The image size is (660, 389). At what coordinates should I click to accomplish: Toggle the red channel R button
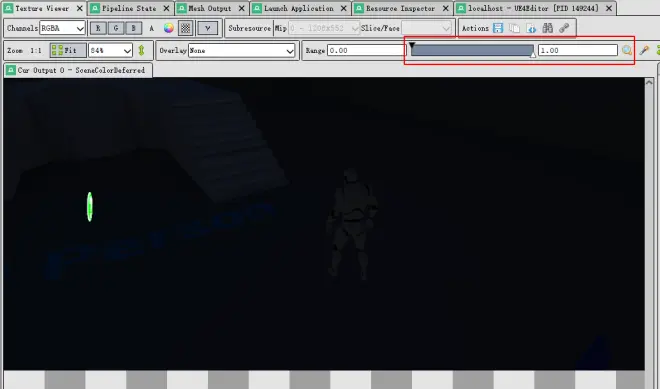coord(98,28)
